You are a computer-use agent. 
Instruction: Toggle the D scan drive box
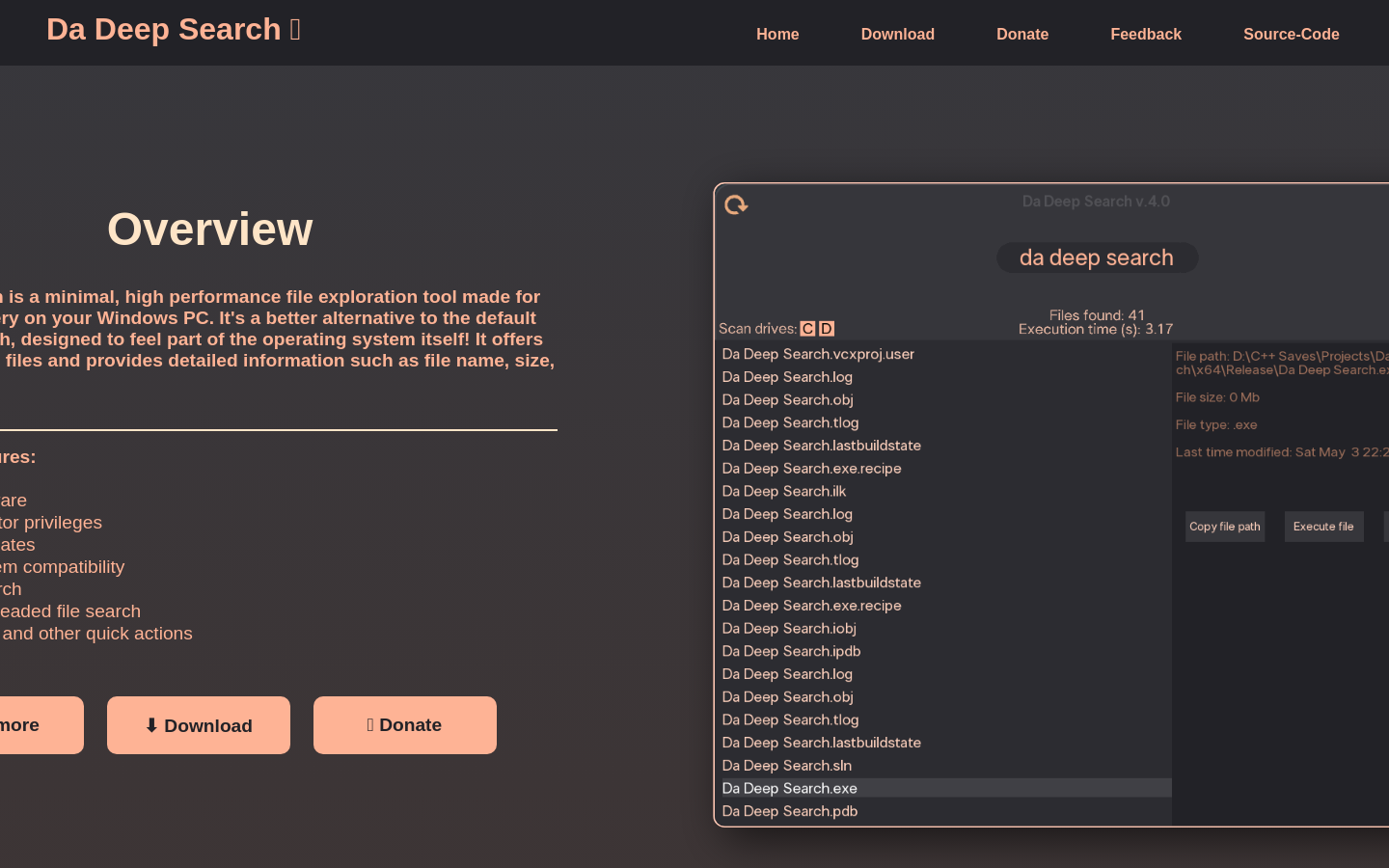pyautogui.click(x=827, y=329)
